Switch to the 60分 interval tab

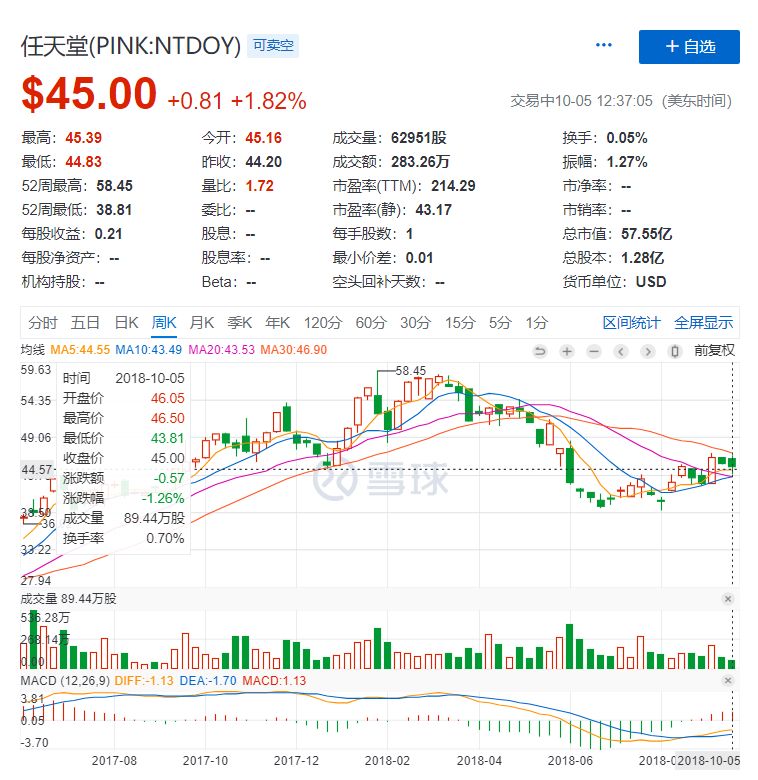click(371, 323)
